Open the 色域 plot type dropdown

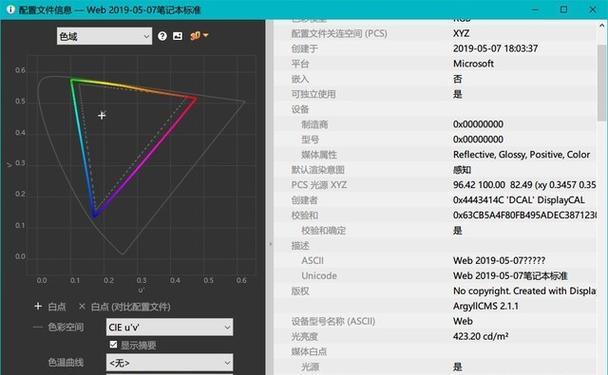[104, 36]
